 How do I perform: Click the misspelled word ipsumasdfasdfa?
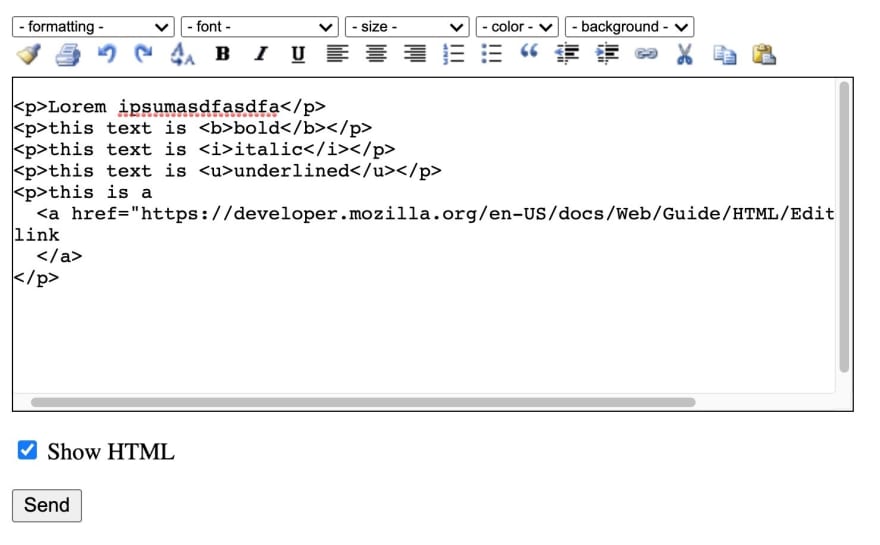tap(199, 107)
